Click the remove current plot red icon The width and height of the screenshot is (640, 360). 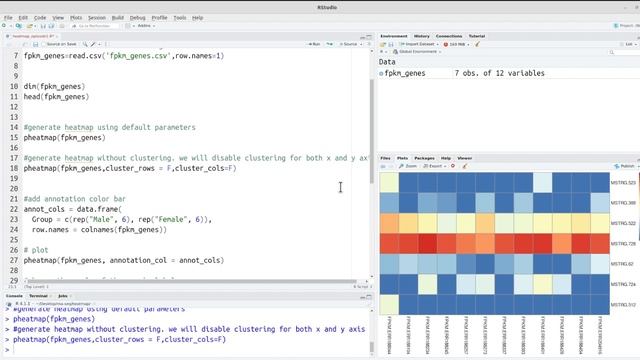pos(453,166)
